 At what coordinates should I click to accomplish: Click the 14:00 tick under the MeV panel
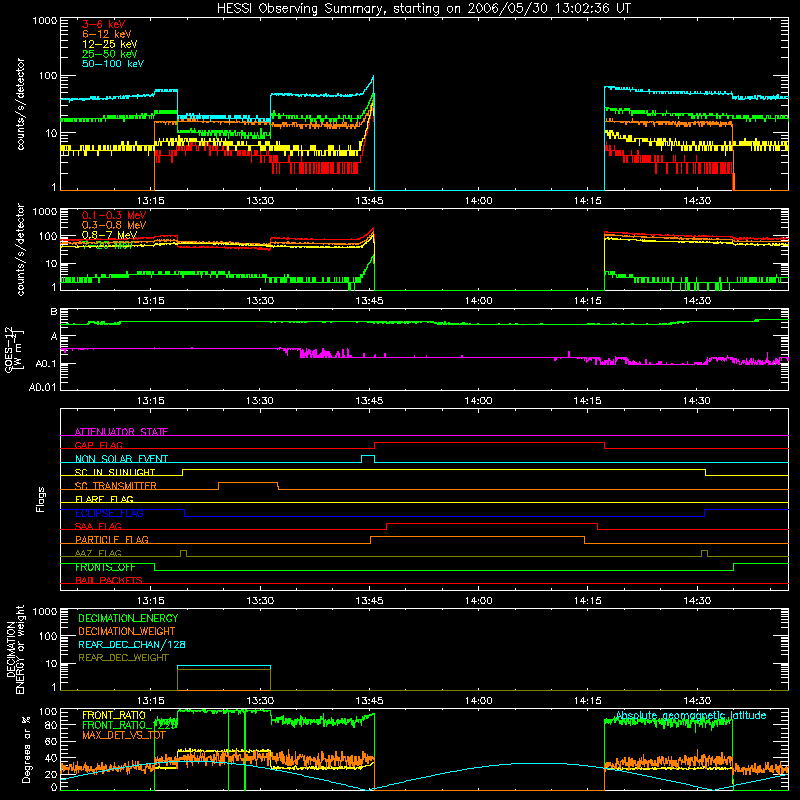point(479,301)
